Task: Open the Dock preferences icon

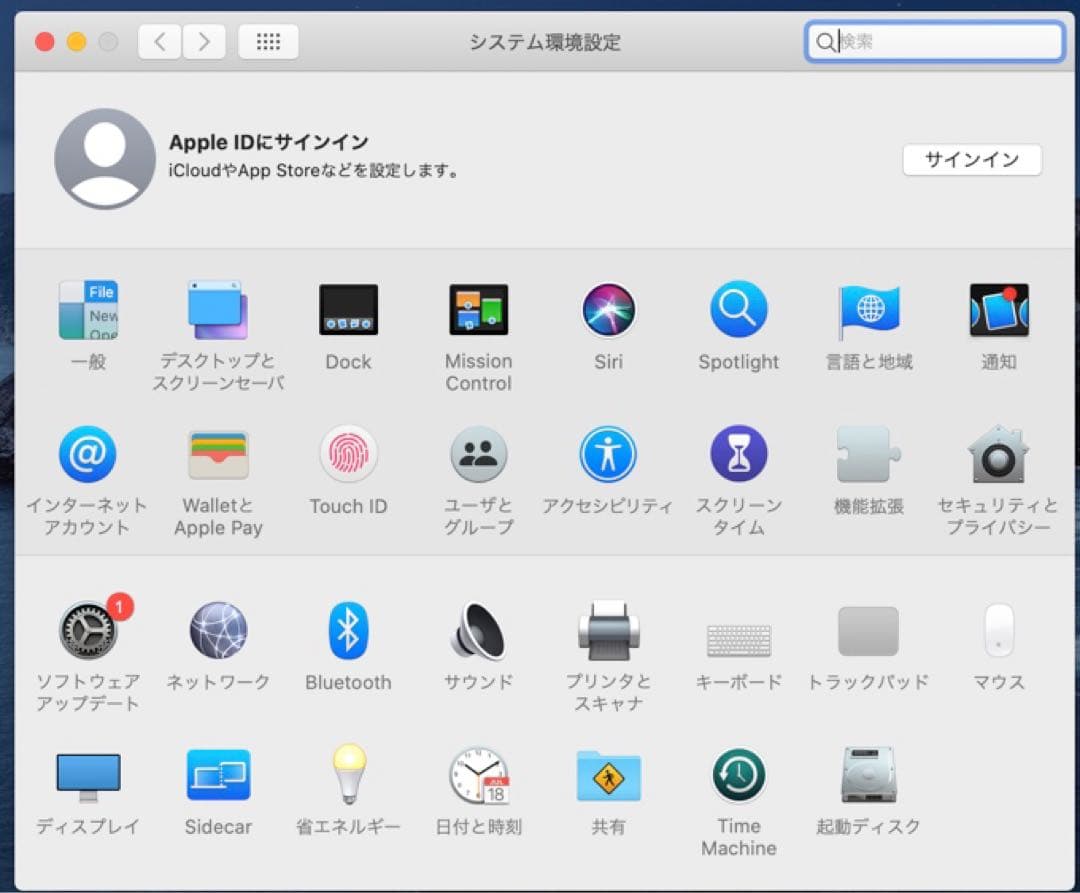Action: [348, 309]
